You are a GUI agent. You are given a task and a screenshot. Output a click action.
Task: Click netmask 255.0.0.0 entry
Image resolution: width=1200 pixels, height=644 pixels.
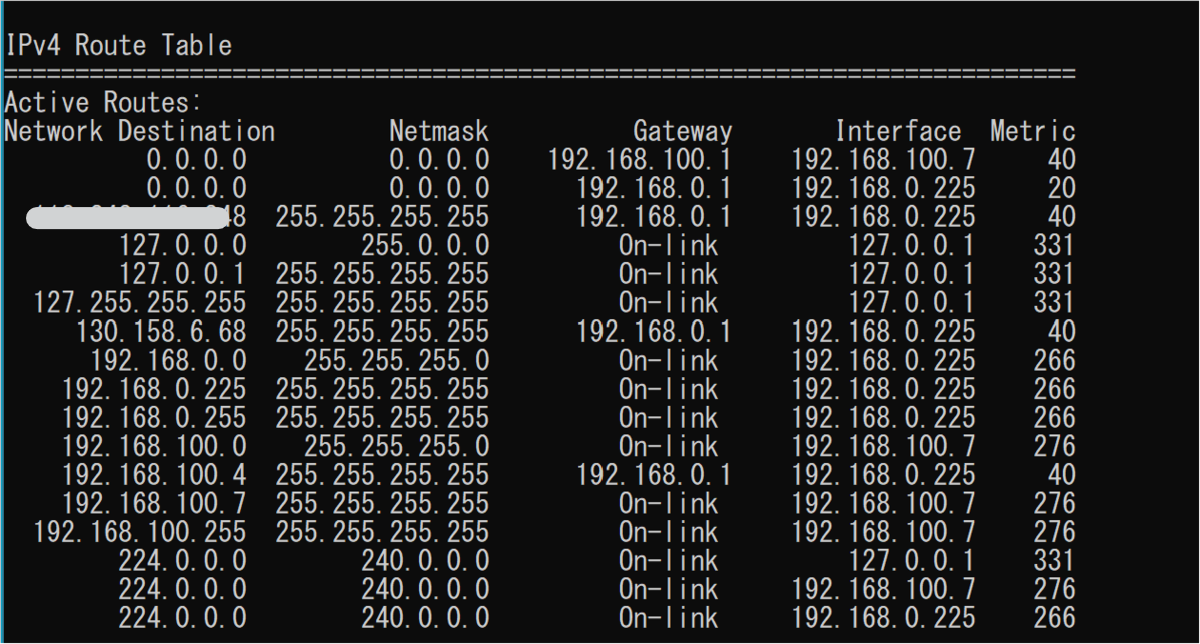point(425,245)
